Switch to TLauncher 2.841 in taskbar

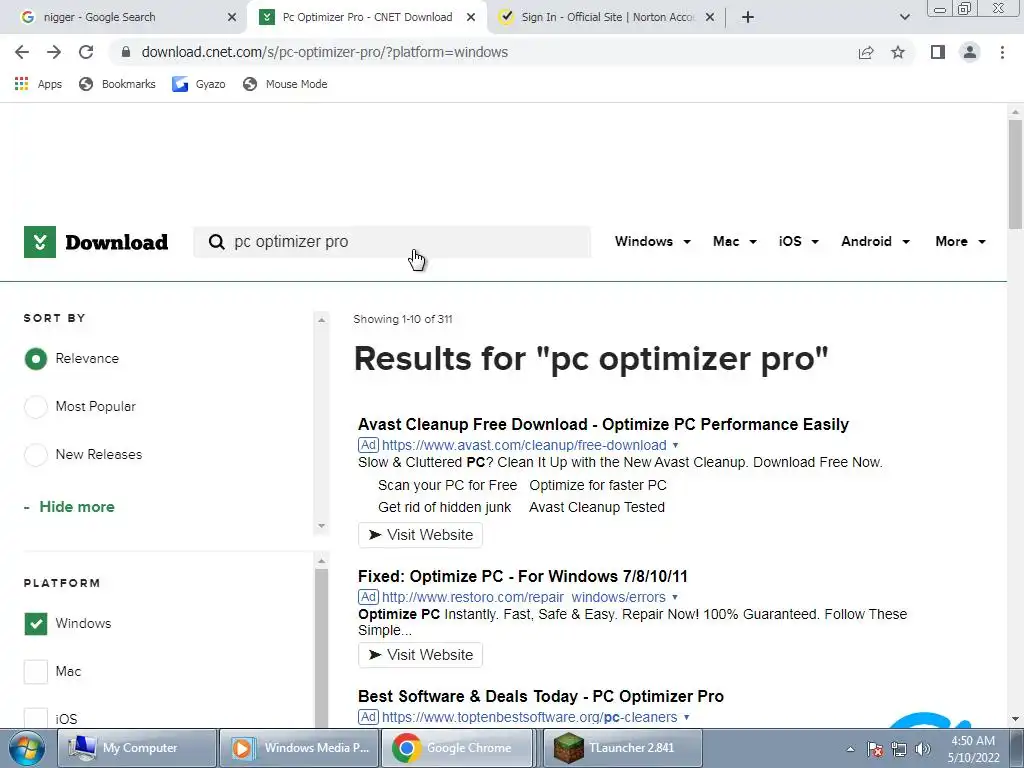point(623,748)
